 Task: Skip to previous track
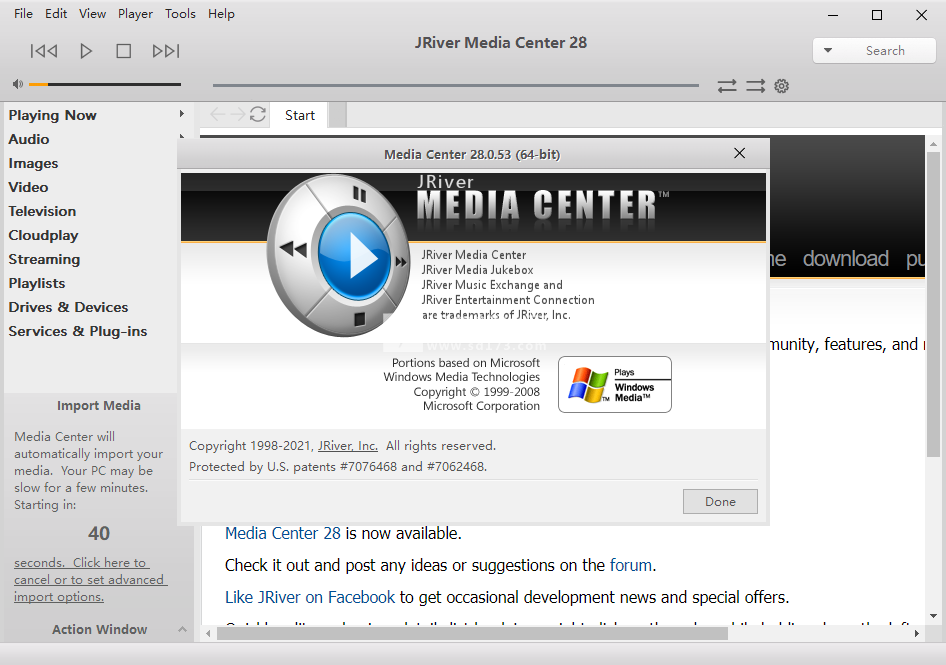click(44, 51)
